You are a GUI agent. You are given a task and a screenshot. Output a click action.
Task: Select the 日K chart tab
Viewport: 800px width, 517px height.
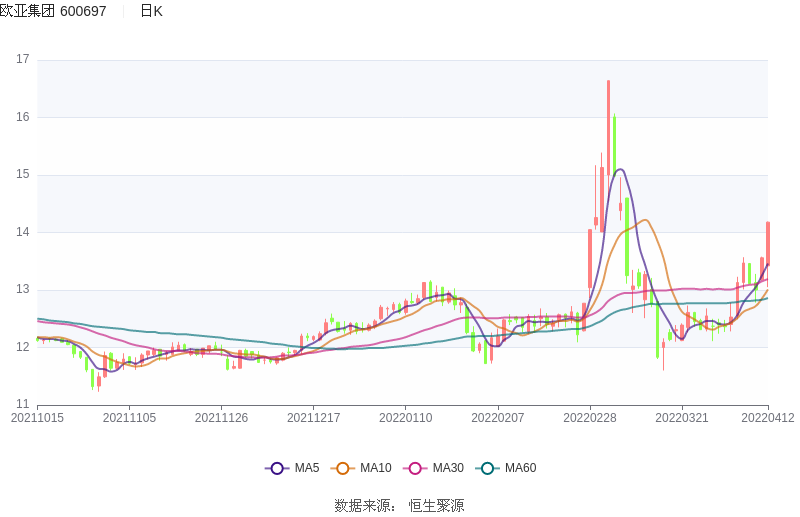click(151, 11)
